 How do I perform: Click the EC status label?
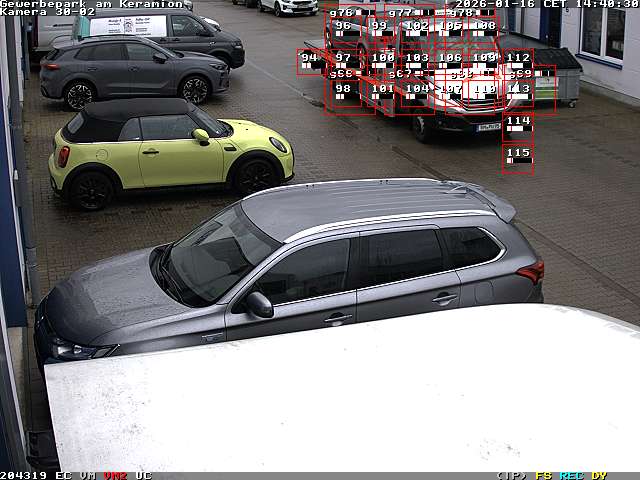coord(64,475)
